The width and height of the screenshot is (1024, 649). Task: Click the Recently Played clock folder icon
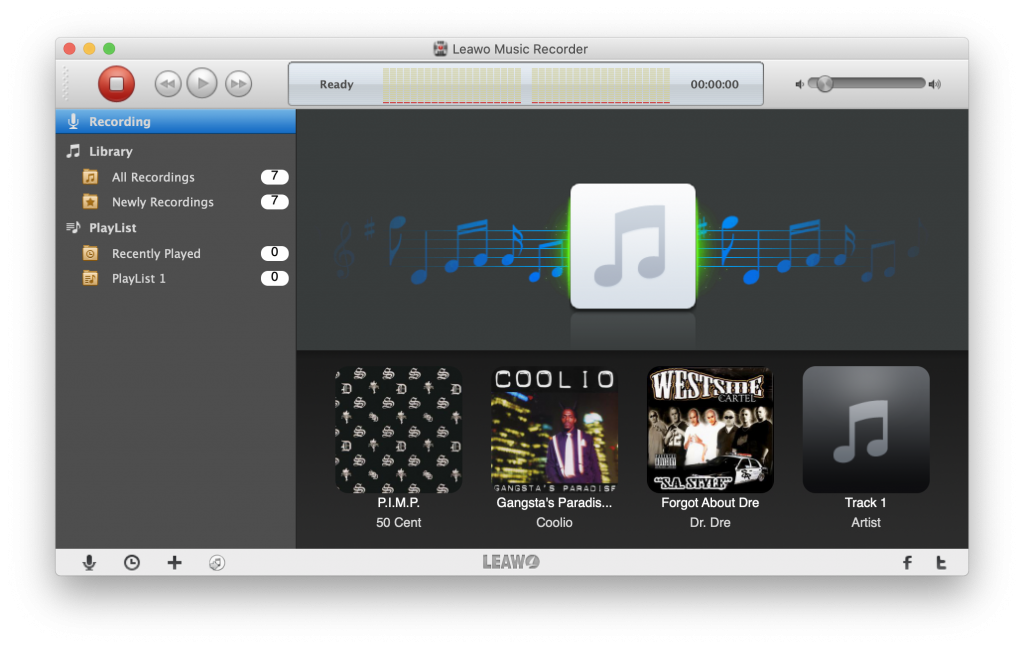(90, 253)
